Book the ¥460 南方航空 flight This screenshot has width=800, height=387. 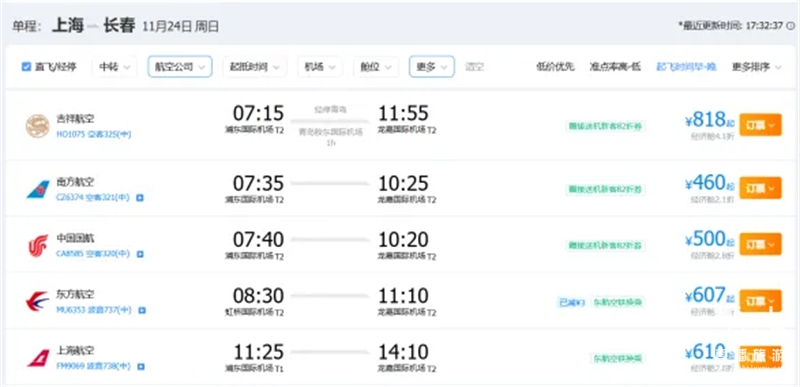tap(760, 188)
